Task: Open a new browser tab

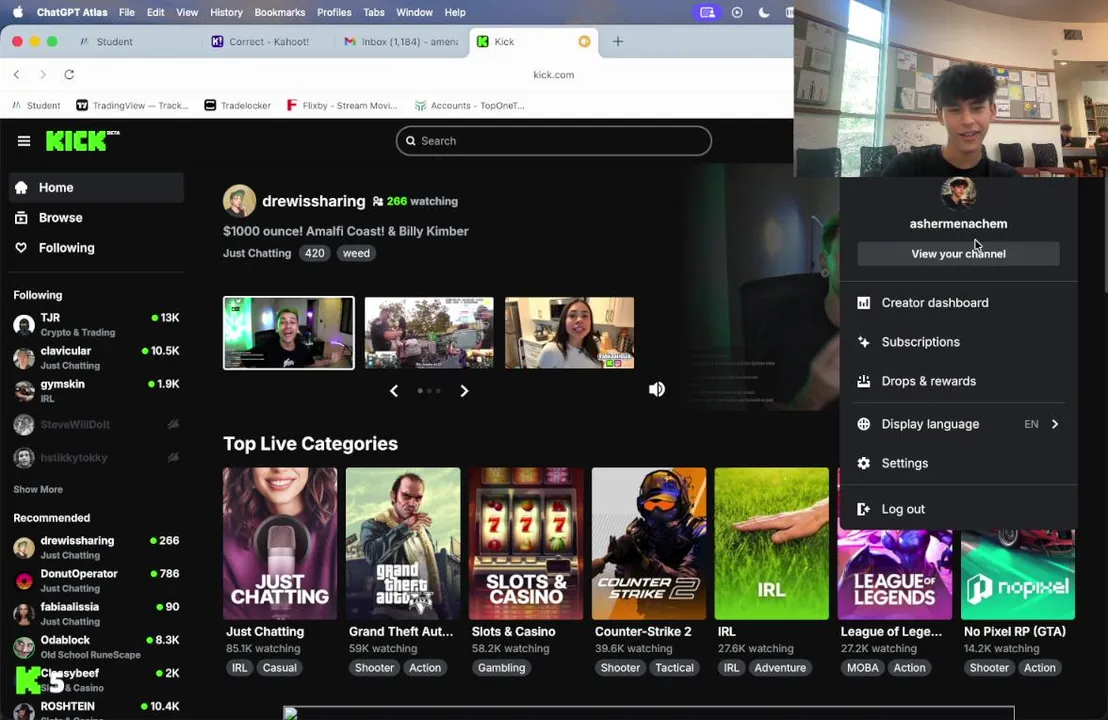Action: click(618, 42)
